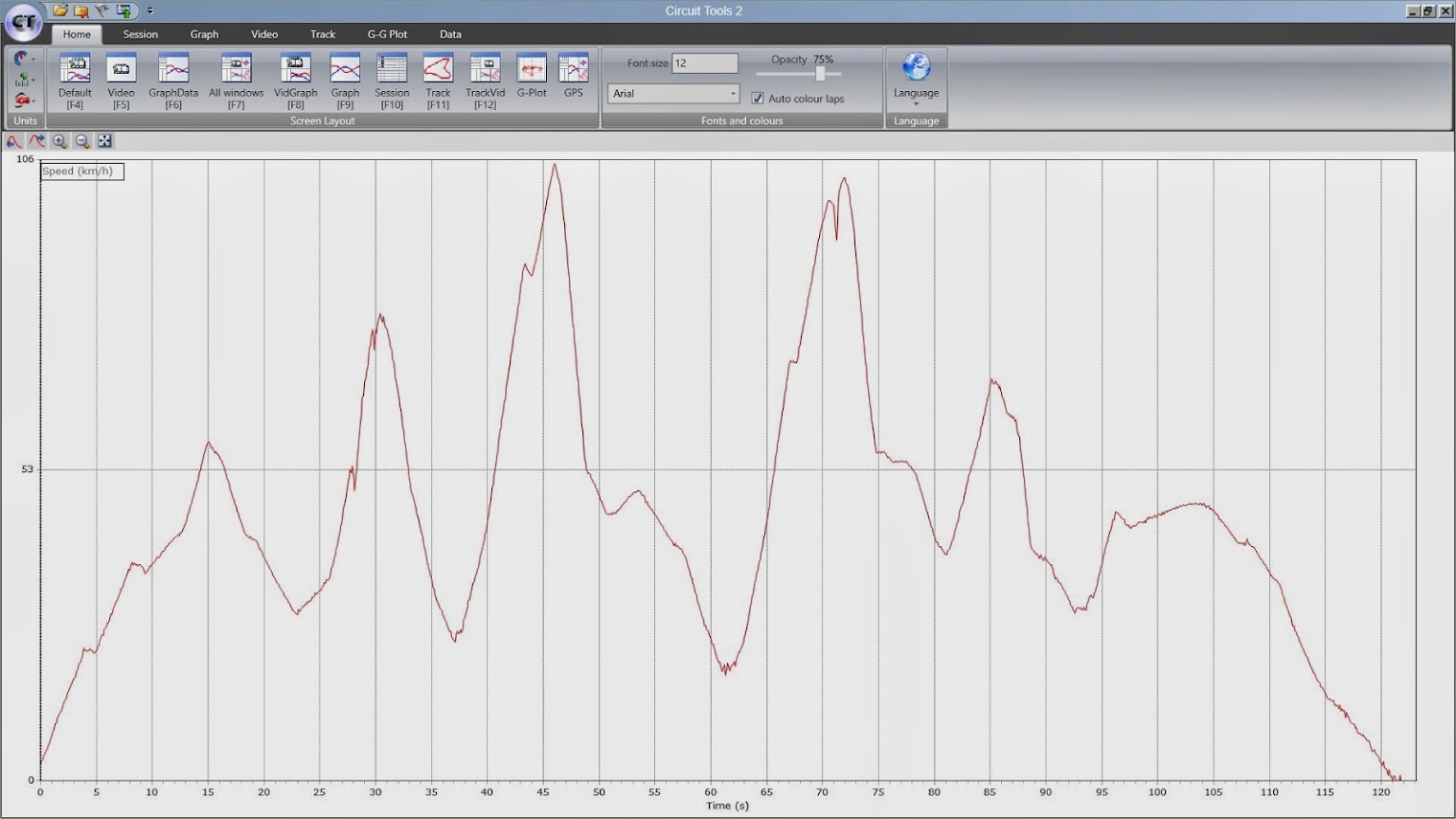Expand the quick access toolbar customize arrow
1456x819 pixels.
(x=150, y=11)
